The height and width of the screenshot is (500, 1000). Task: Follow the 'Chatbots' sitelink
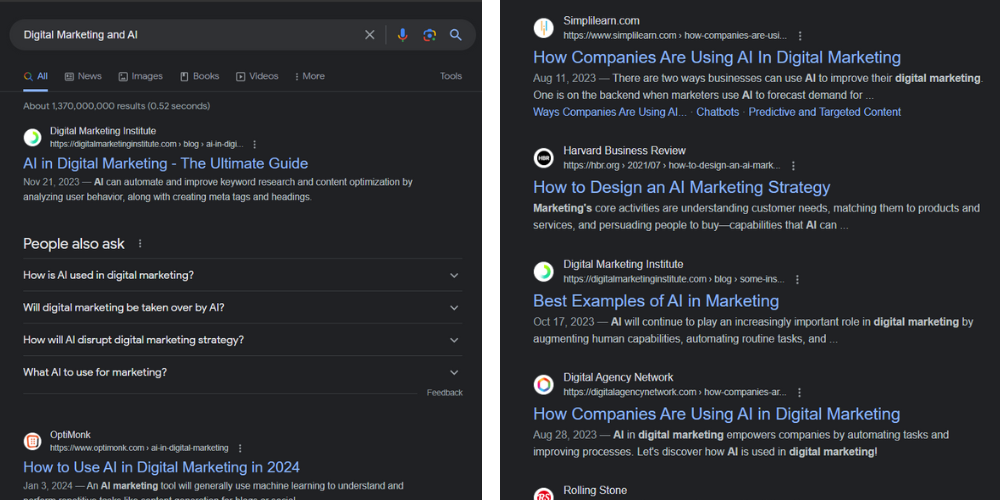pos(717,112)
